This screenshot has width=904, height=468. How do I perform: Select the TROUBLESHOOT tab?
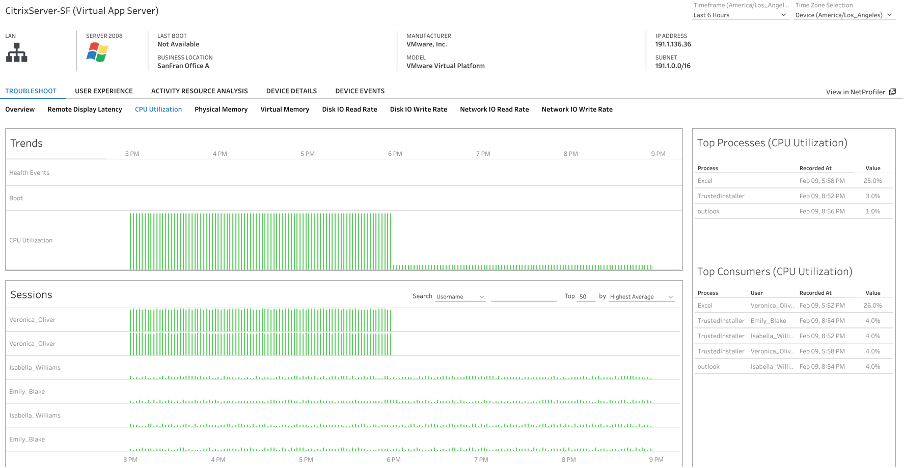31,91
